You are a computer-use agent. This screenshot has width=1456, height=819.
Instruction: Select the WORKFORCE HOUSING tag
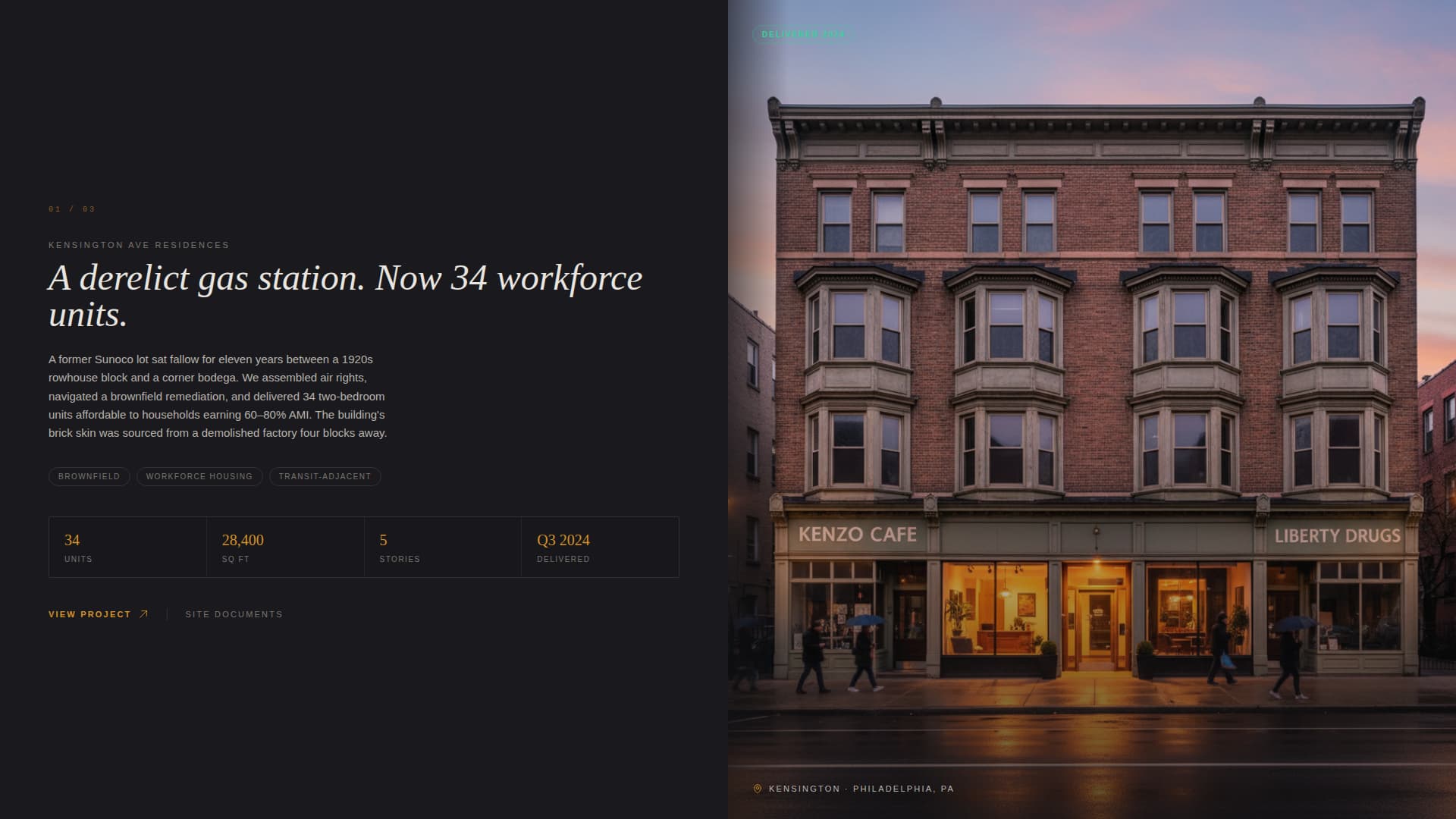[199, 476]
